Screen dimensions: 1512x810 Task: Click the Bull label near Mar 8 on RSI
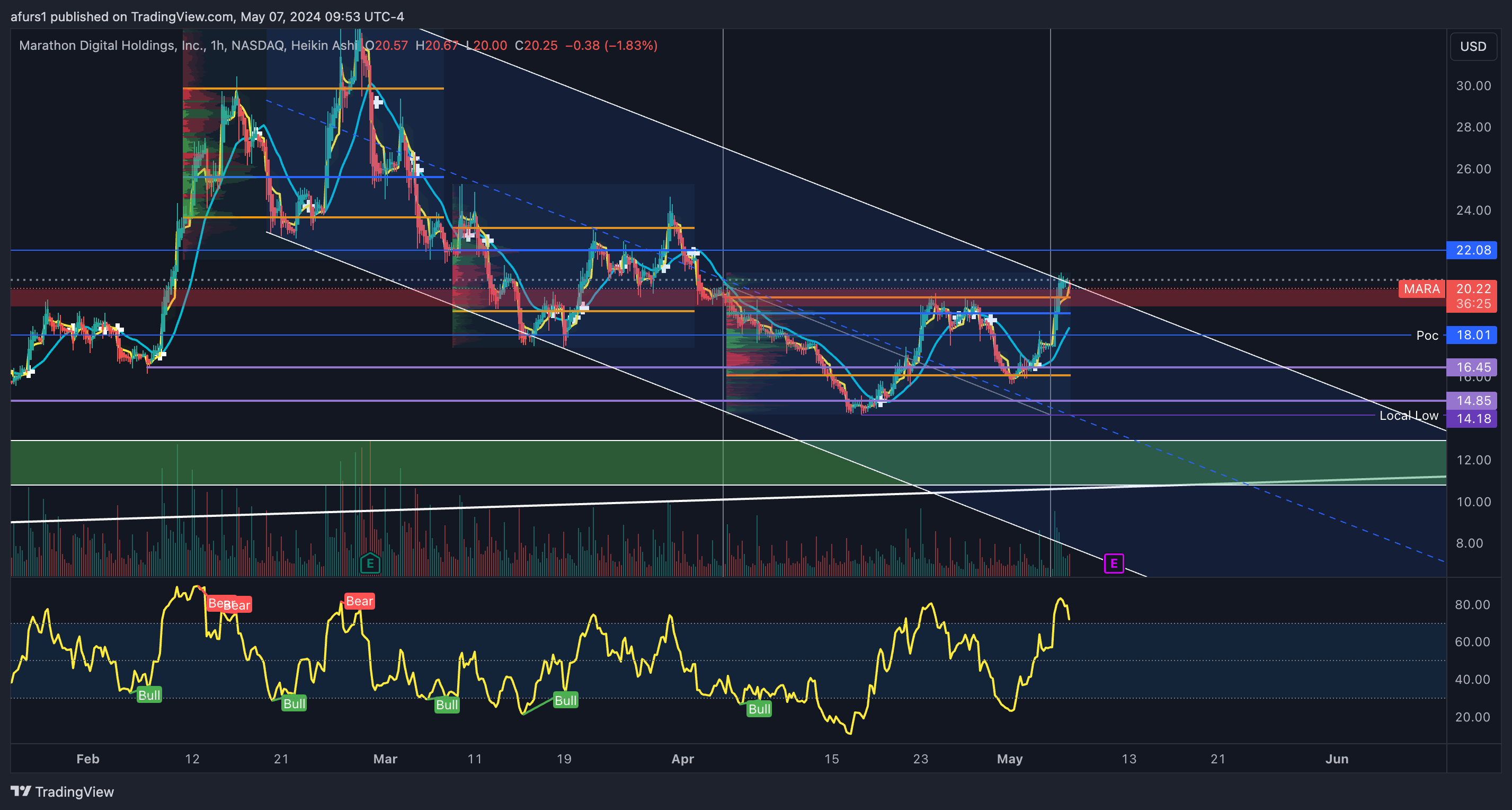click(447, 705)
